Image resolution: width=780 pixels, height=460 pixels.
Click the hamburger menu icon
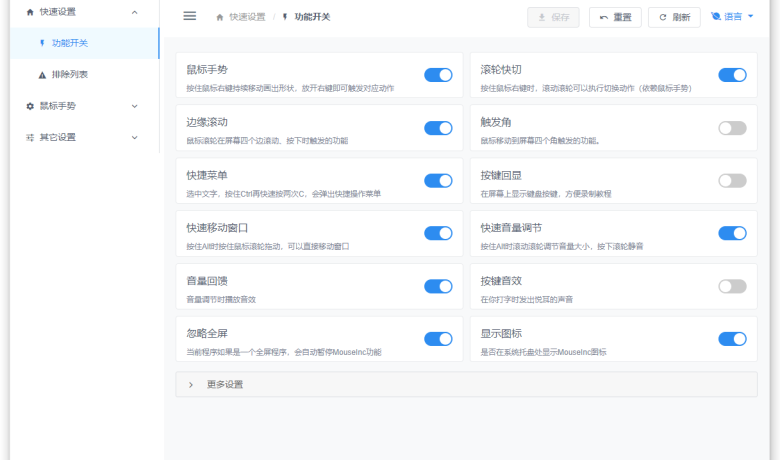coord(189,16)
